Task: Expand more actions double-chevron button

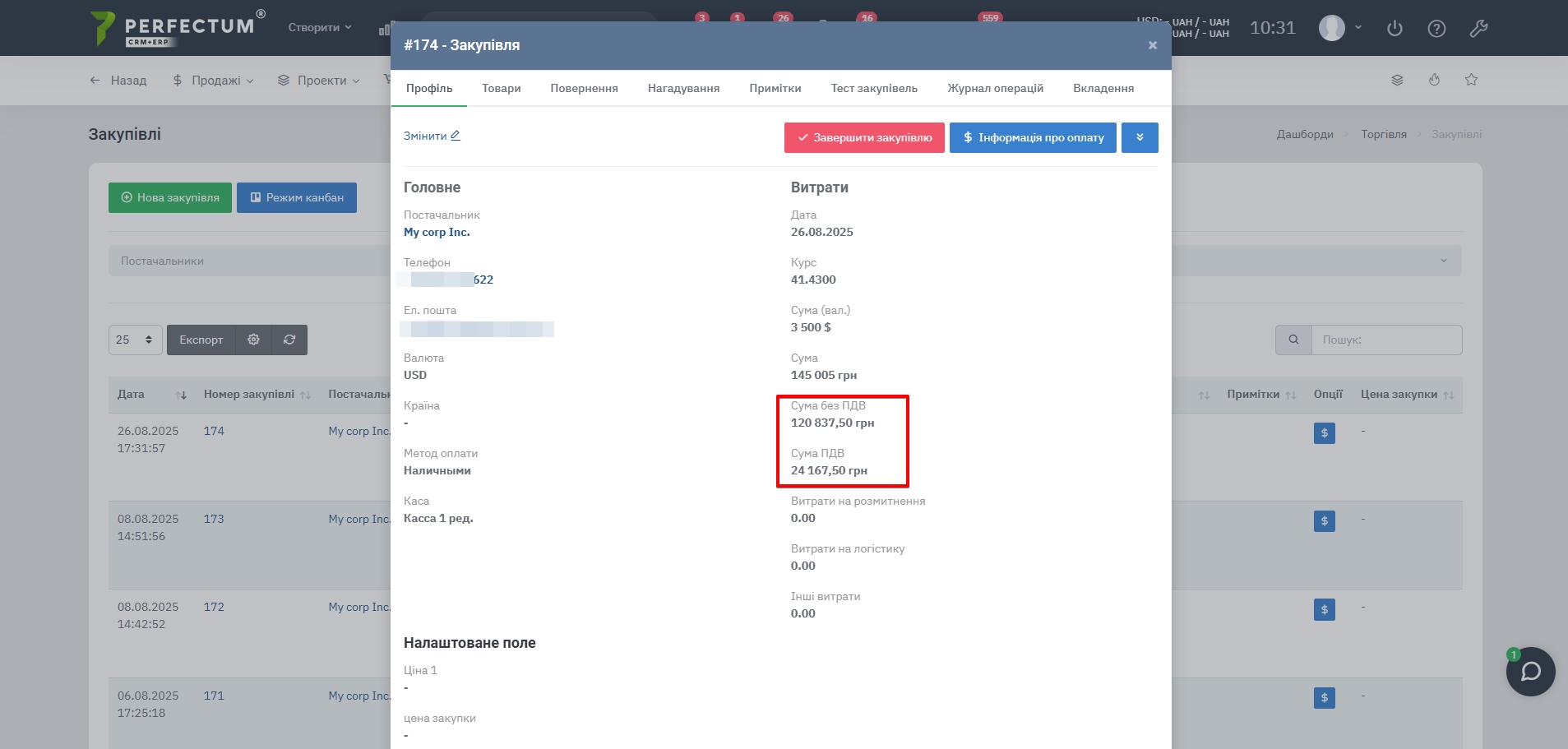Action: tap(1140, 137)
